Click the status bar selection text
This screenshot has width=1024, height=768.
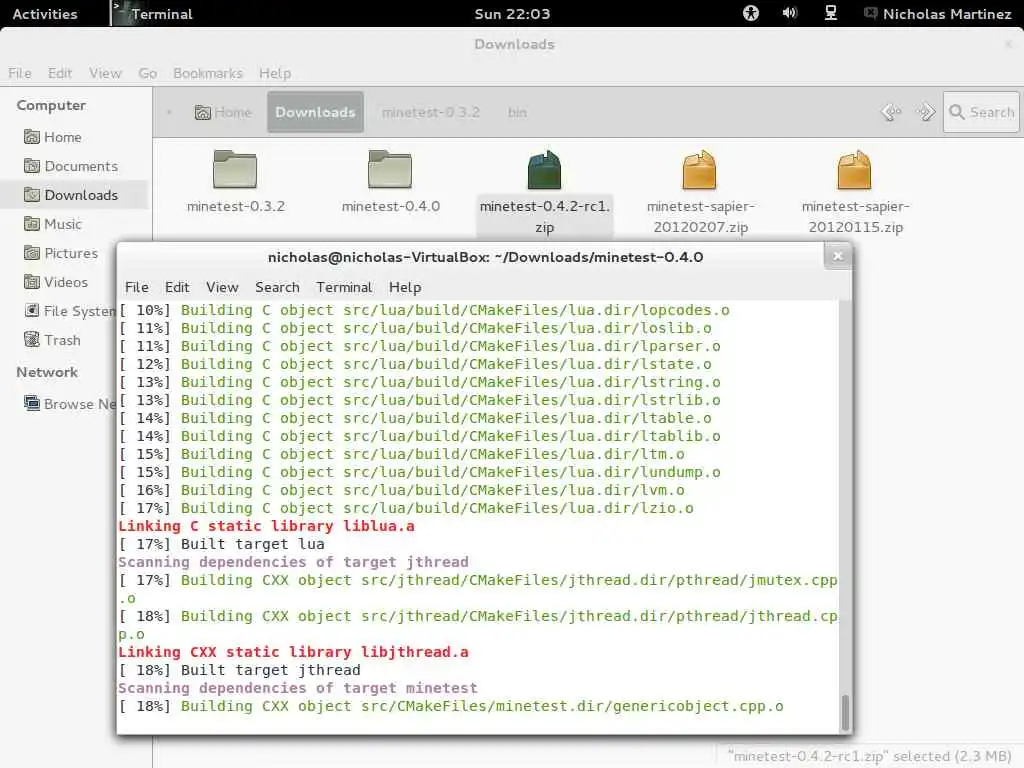[869, 756]
